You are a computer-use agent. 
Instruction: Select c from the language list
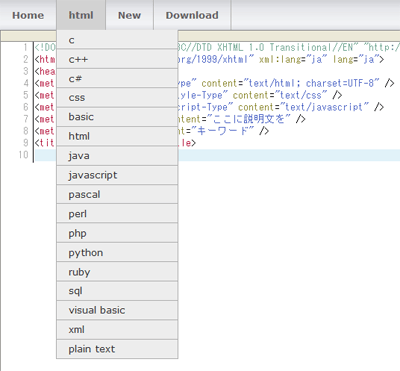[x=117, y=40]
